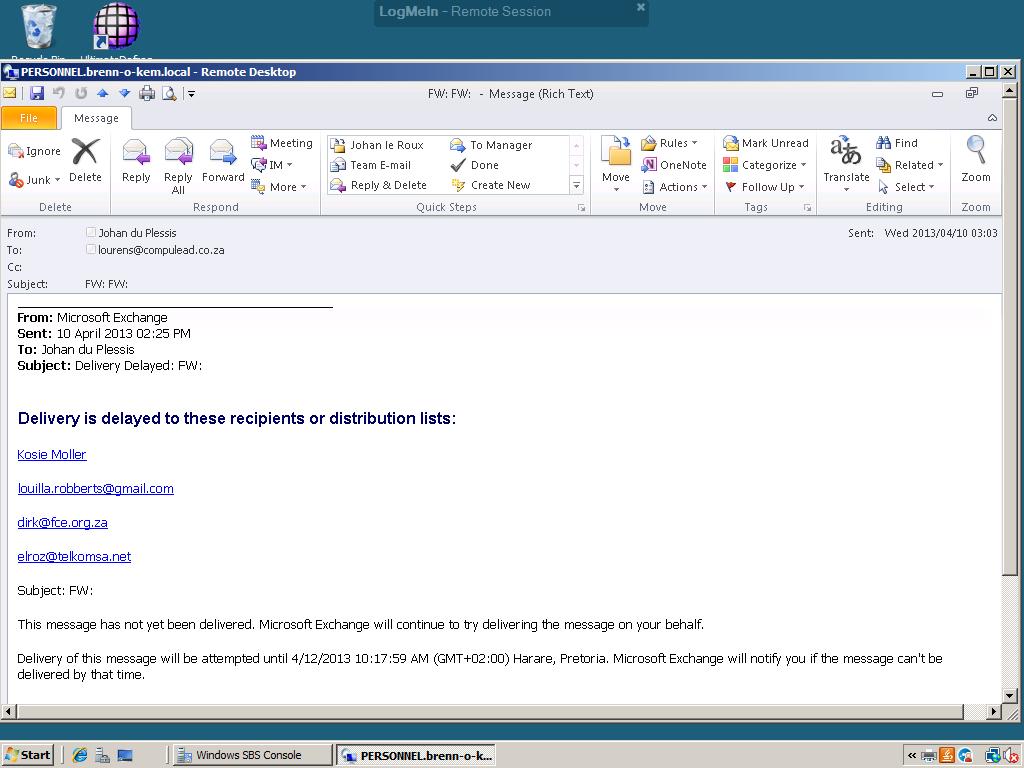Screen dimensions: 1024x768
Task: Toggle the presence box beside Johan du Plessis
Action: [x=91, y=232]
